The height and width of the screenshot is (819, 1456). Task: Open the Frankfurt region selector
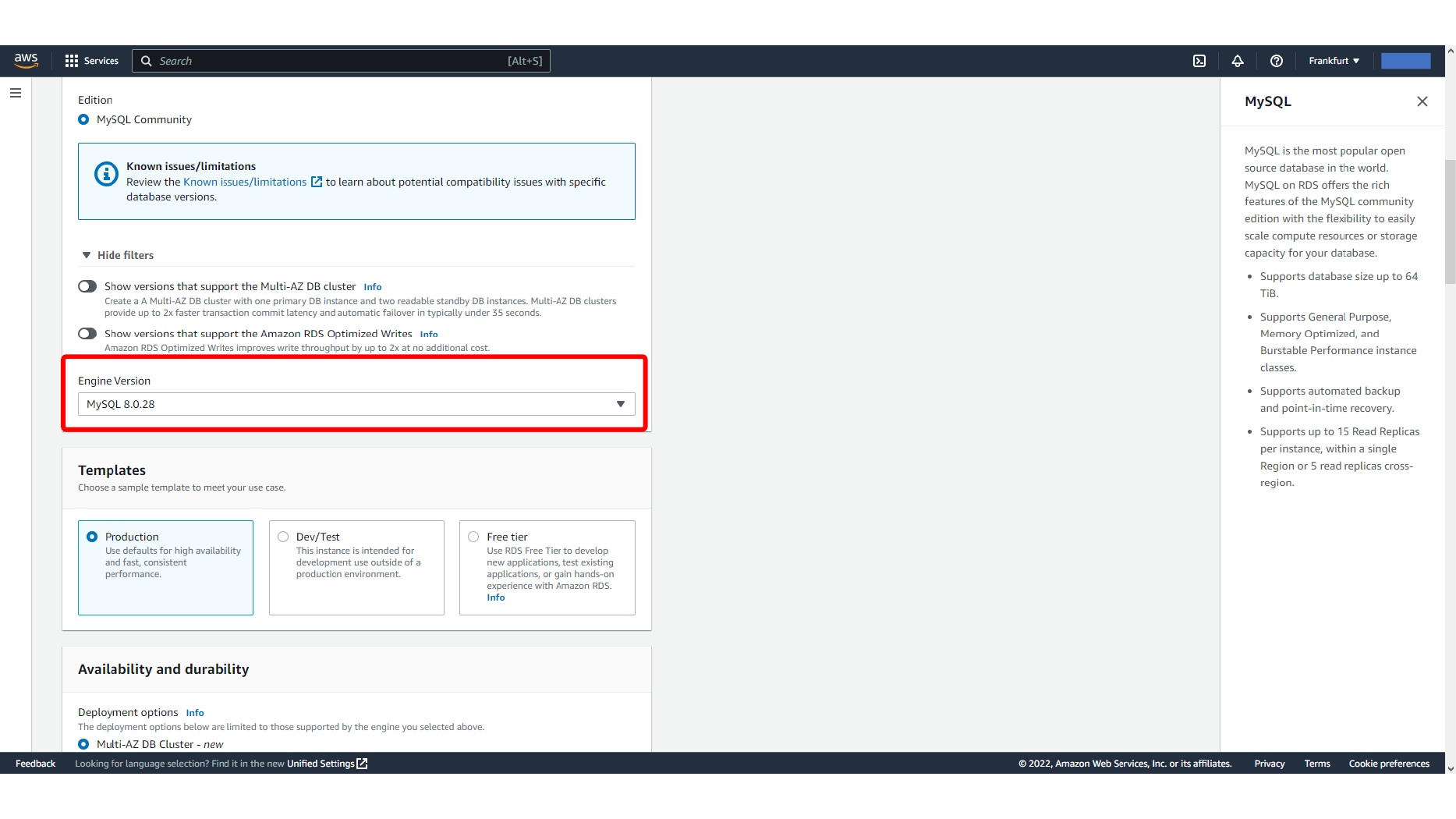[x=1334, y=61]
